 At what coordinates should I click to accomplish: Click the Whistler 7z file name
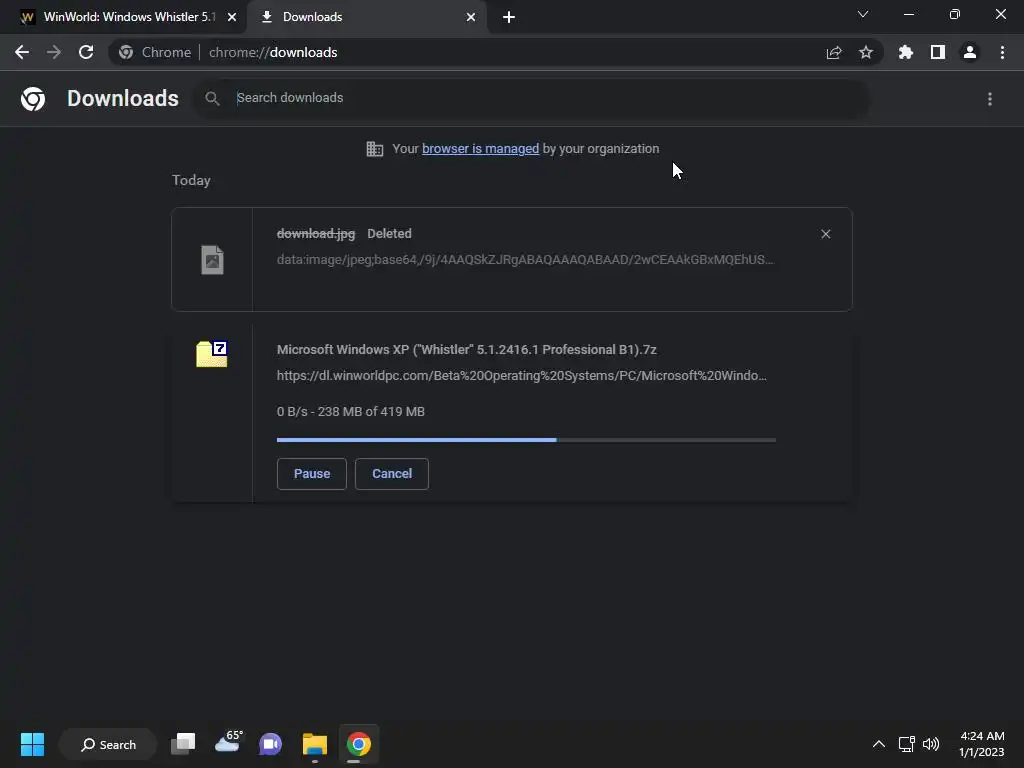[x=466, y=349]
